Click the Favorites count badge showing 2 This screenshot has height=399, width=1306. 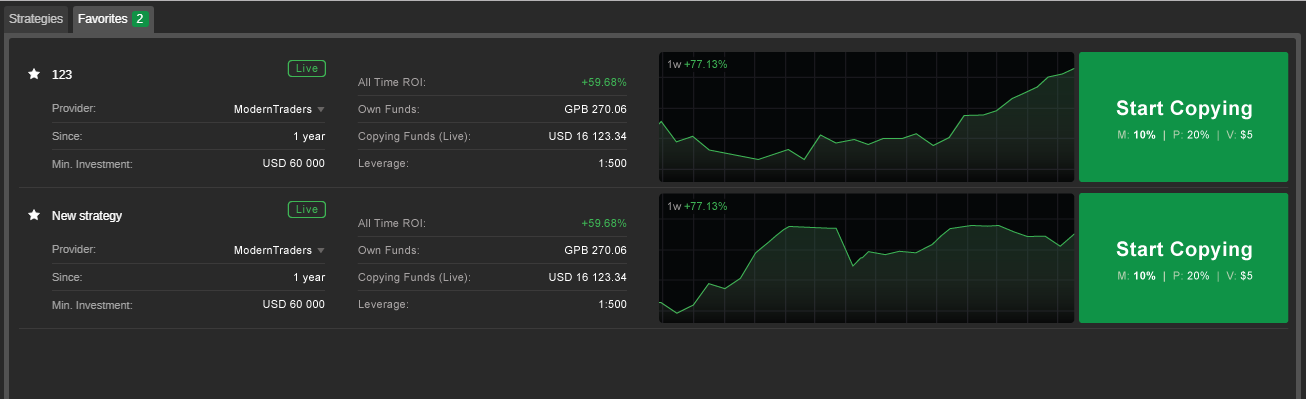click(x=141, y=19)
